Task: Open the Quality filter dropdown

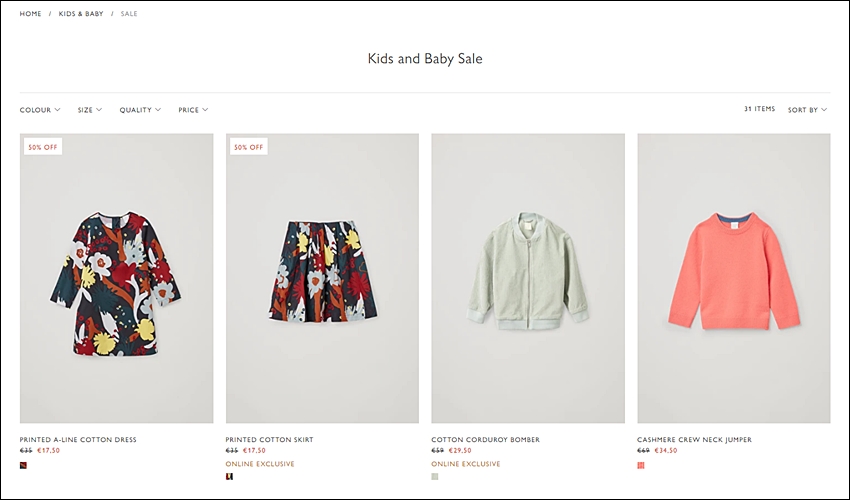Action: coord(140,110)
